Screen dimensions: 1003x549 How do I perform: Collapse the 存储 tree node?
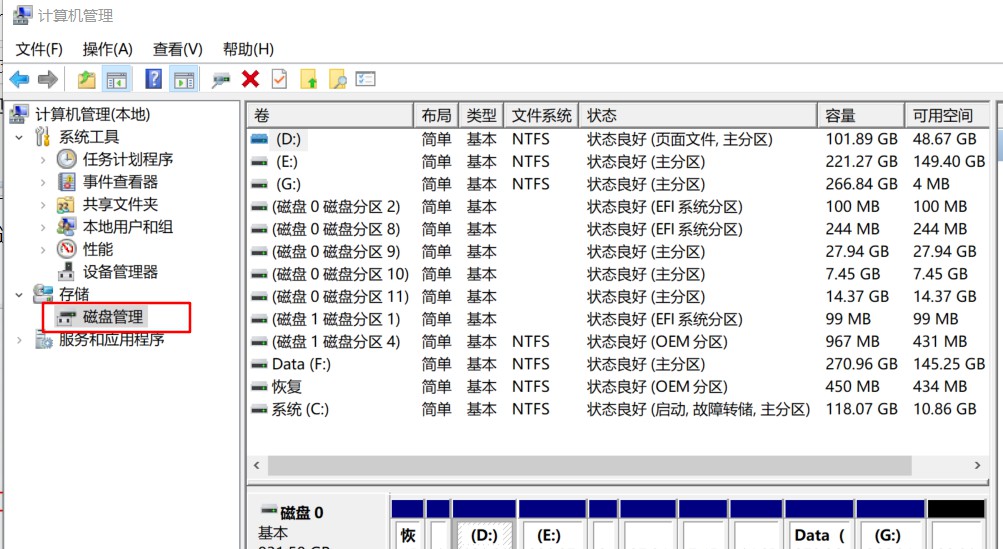coord(19,294)
